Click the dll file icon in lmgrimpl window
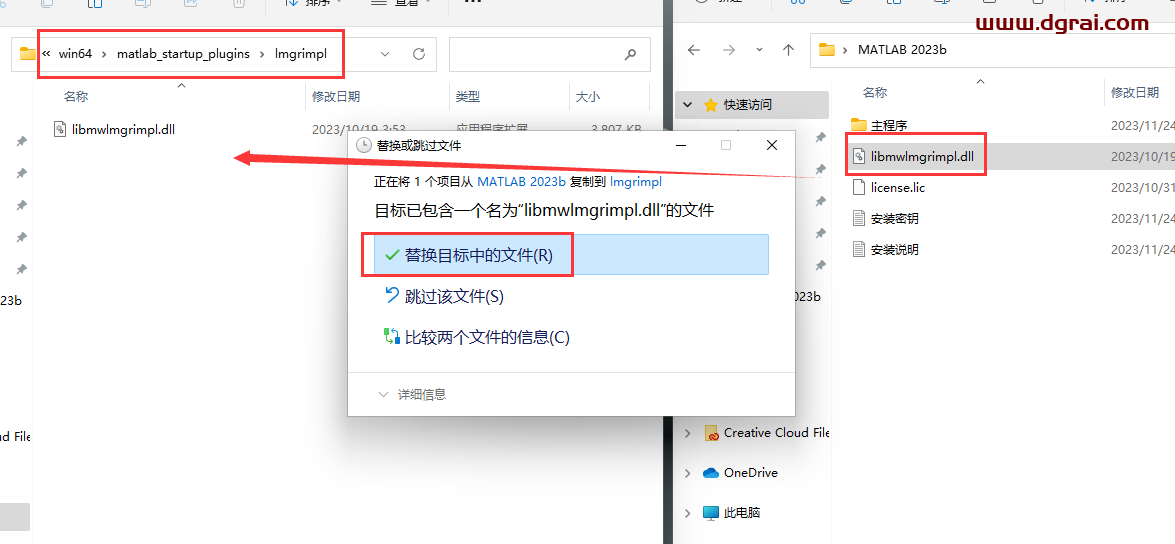The height and width of the screenshot is (544, 1175). point(61,129)
